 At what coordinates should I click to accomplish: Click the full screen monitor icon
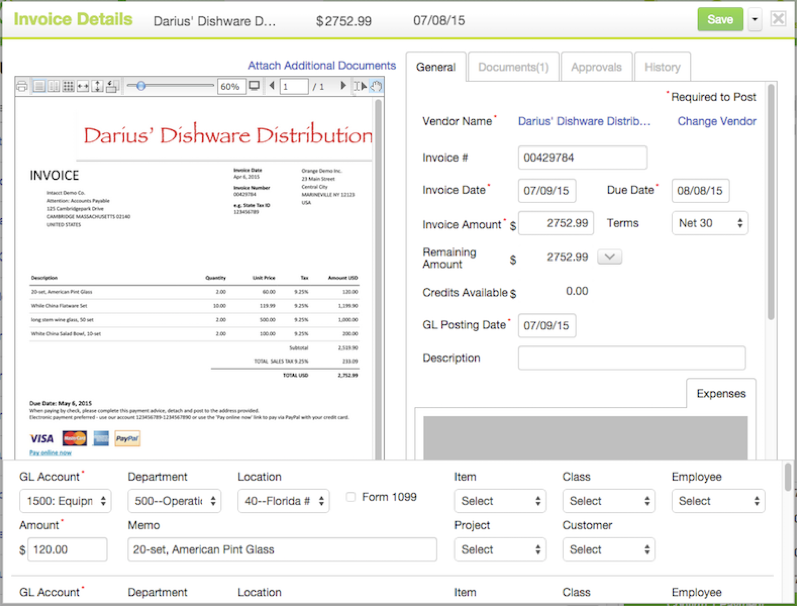point(254,87)
